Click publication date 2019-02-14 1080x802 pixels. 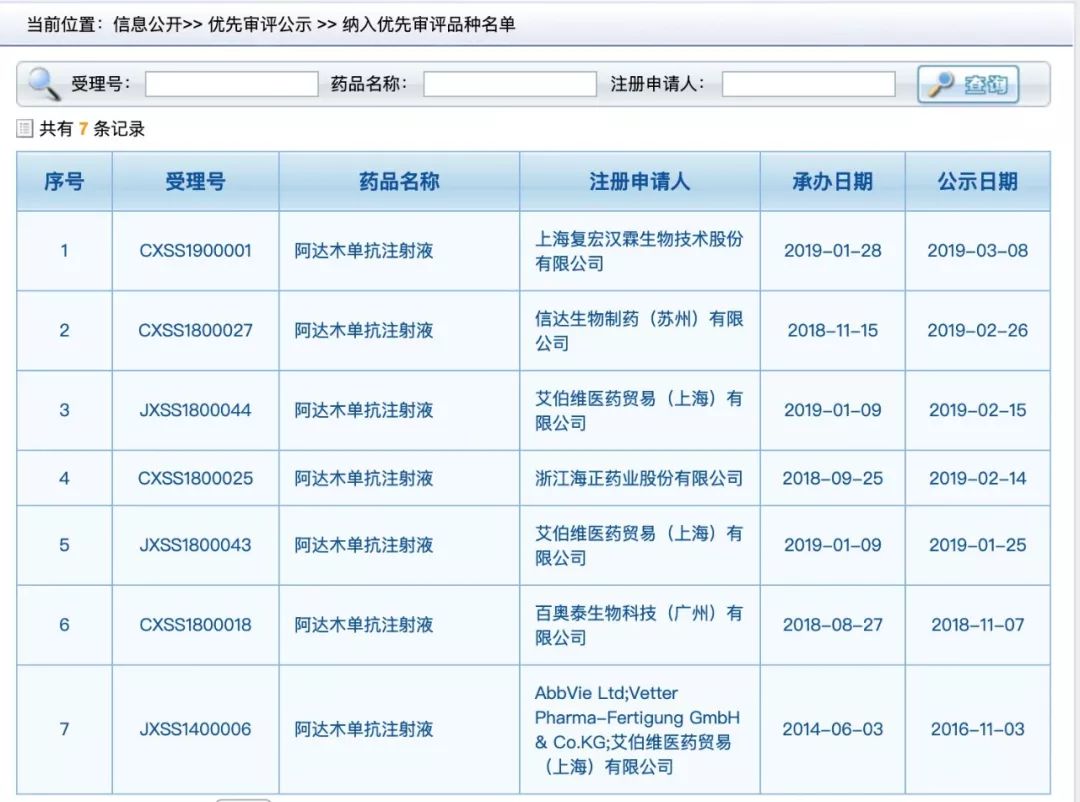tap(977, 478)
